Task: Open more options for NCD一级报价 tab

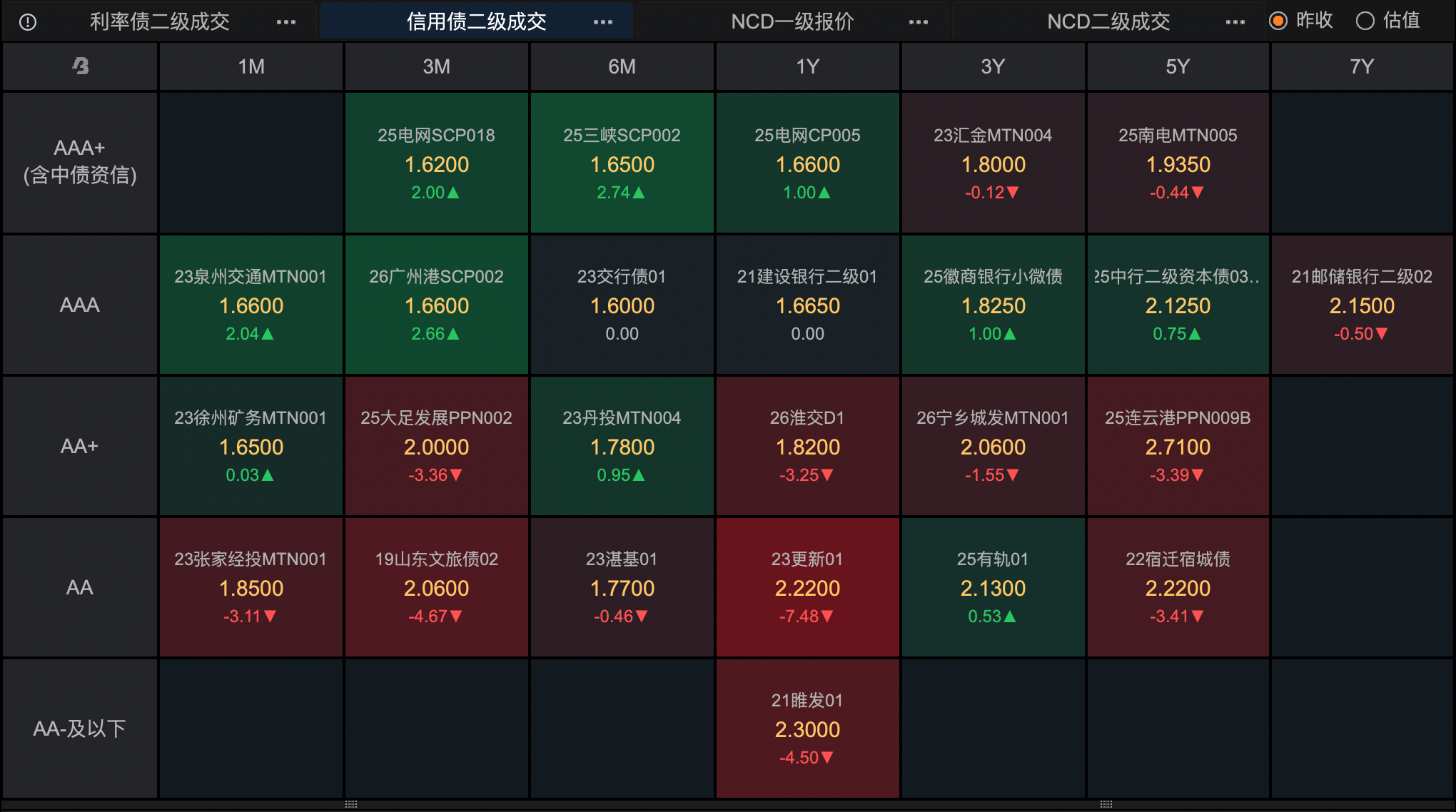Action: coord(919,22)
